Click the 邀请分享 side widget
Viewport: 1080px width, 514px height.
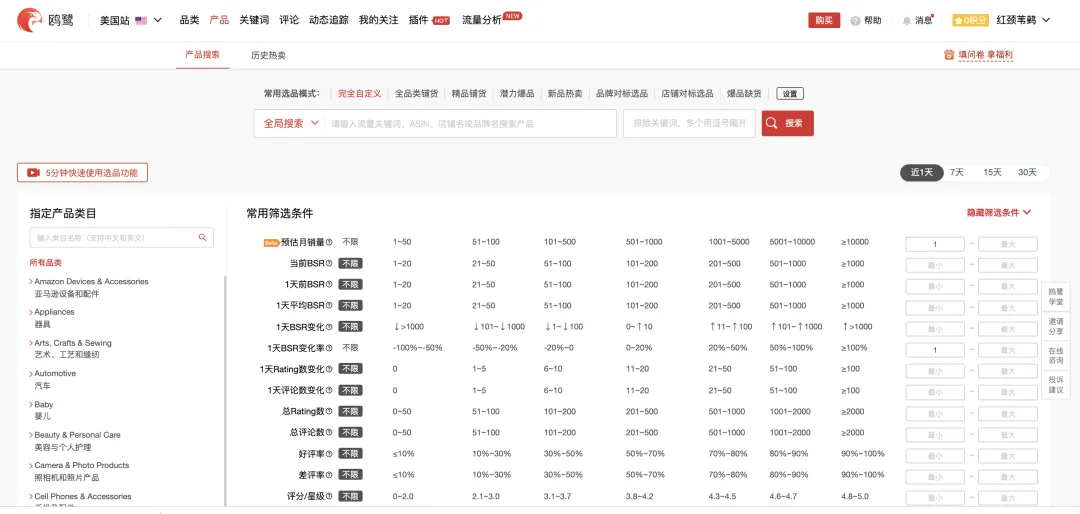(1055, 326)
